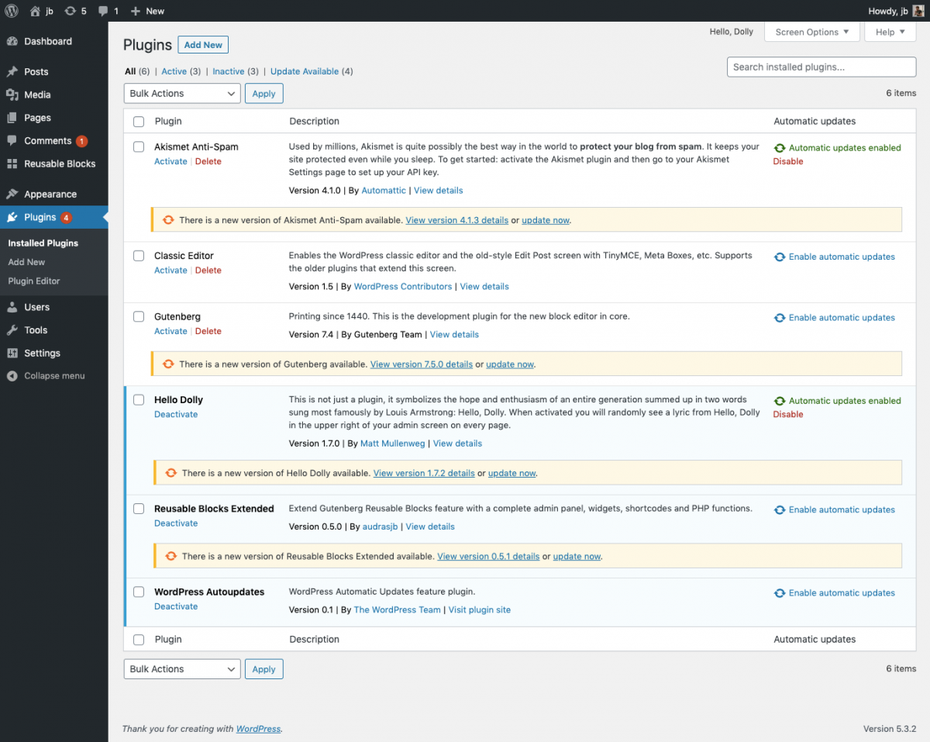Filter plugins by Inactive

click(x=228, y=71)
